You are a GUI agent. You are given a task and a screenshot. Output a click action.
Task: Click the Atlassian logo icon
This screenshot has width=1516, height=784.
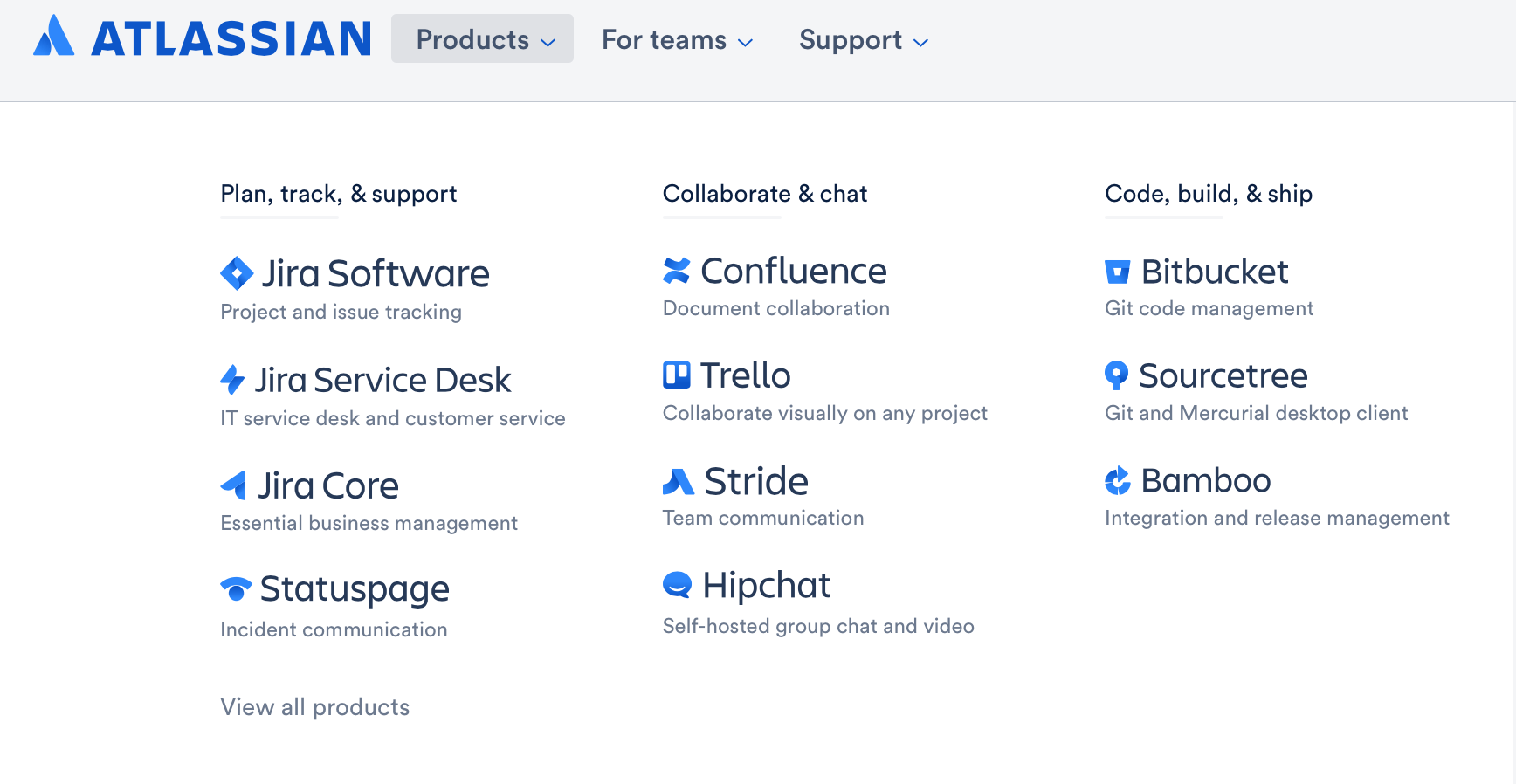(53, 36)
